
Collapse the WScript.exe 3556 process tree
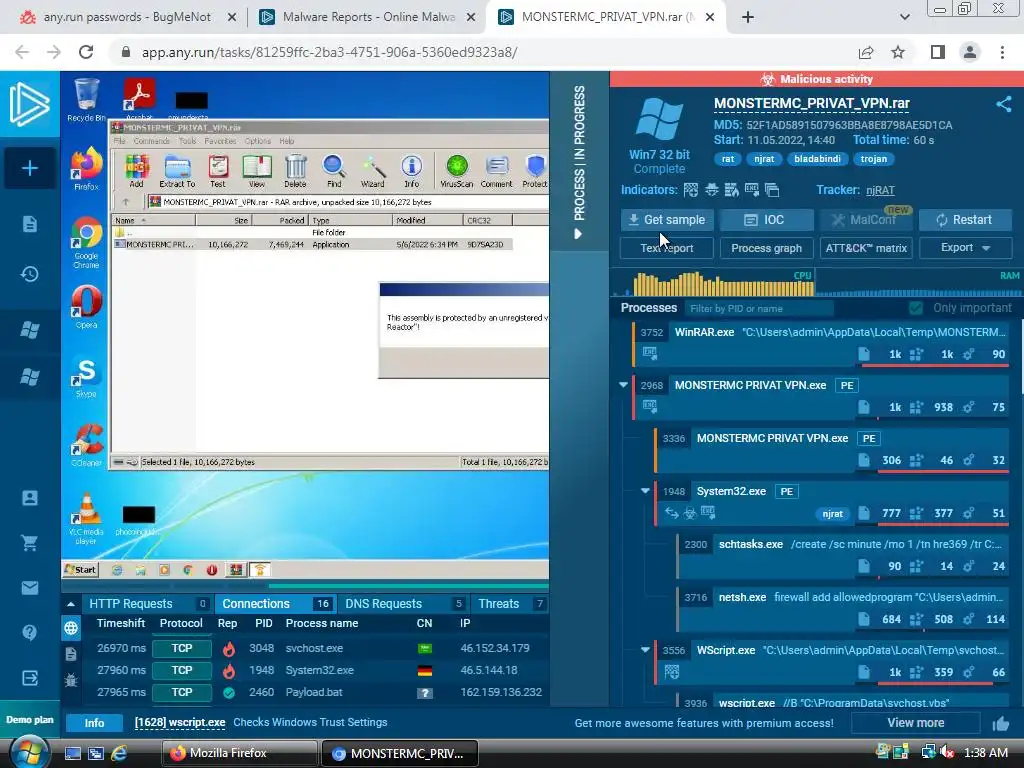pos(645,650)
